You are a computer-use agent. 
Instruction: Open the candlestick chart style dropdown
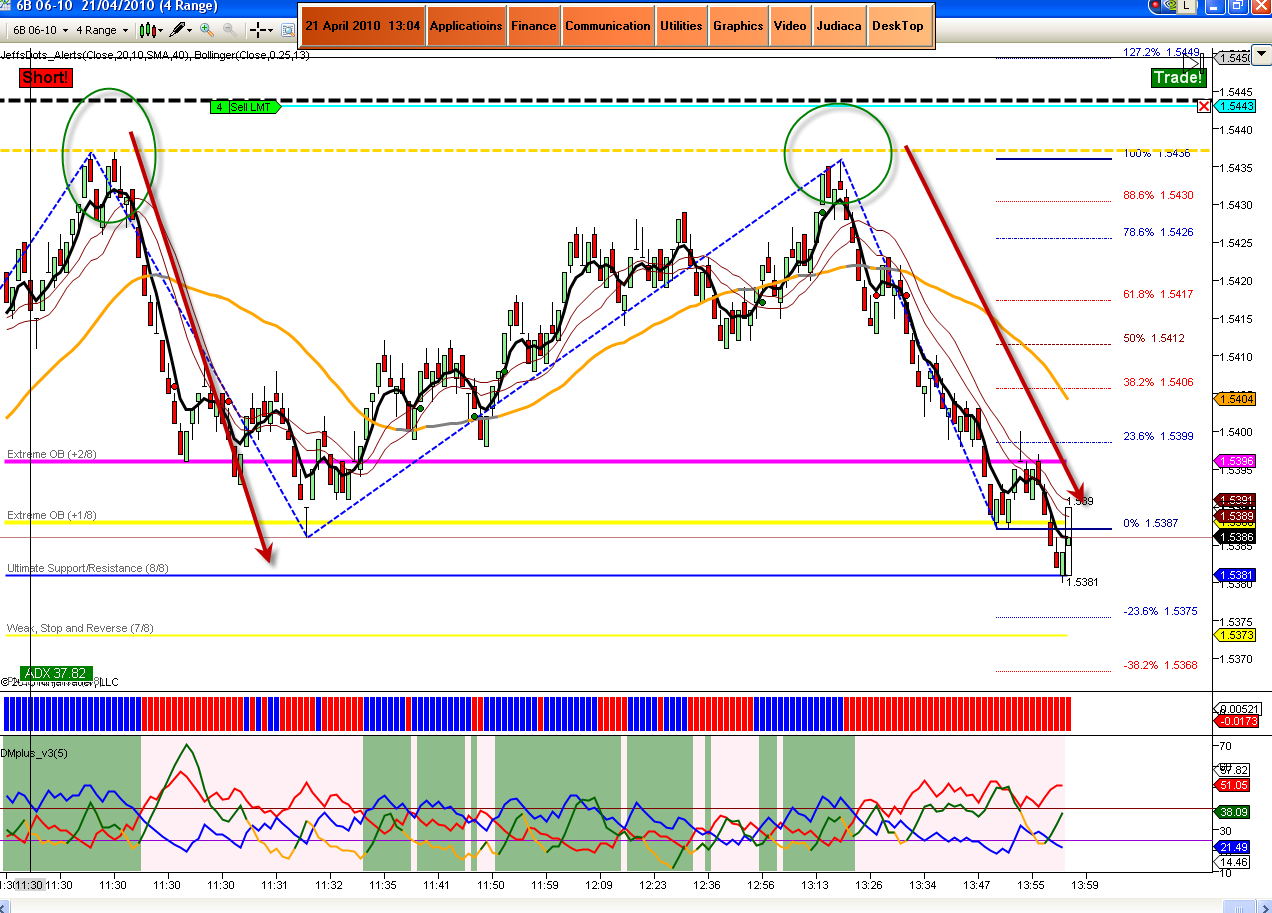[x=150, y=30]
